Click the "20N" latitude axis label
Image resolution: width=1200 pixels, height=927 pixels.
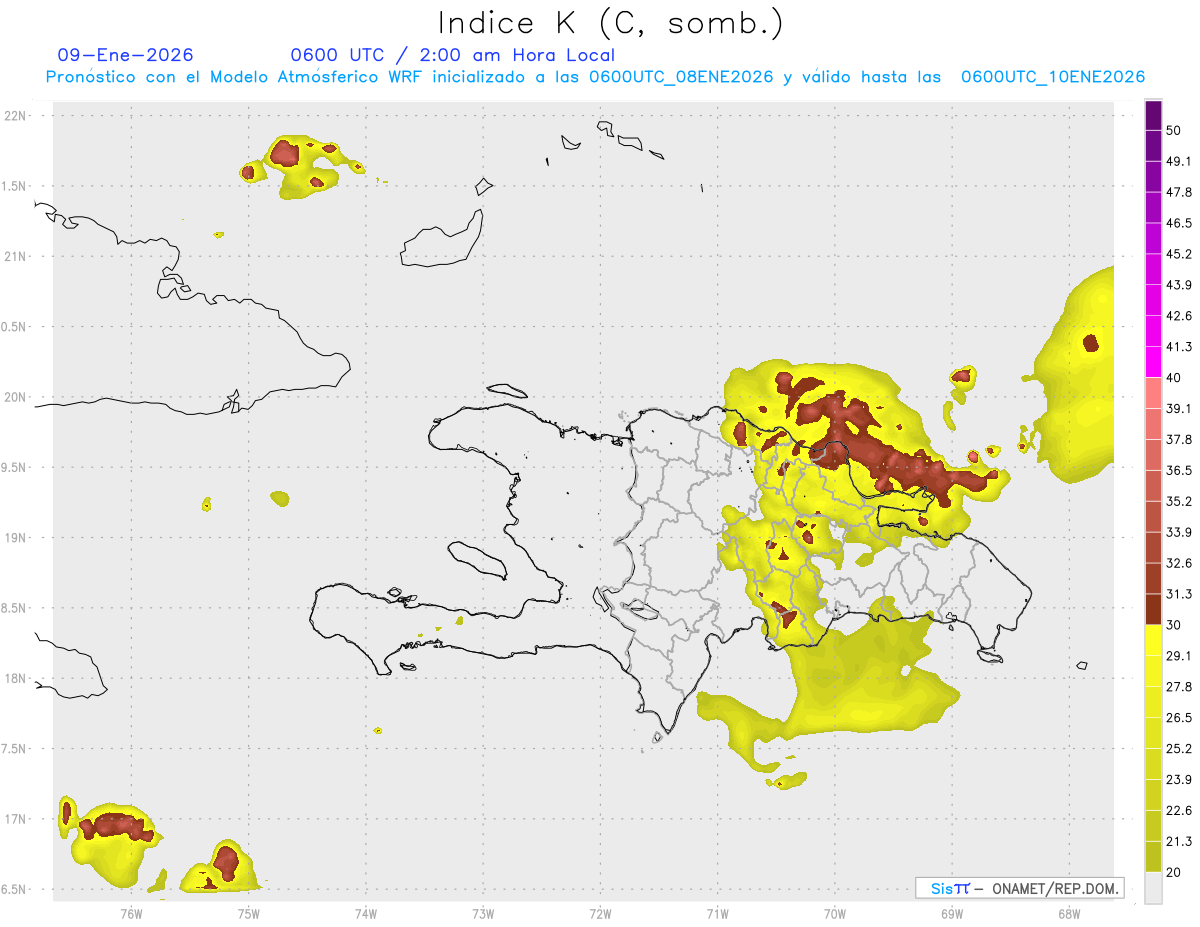pos(15,397)
